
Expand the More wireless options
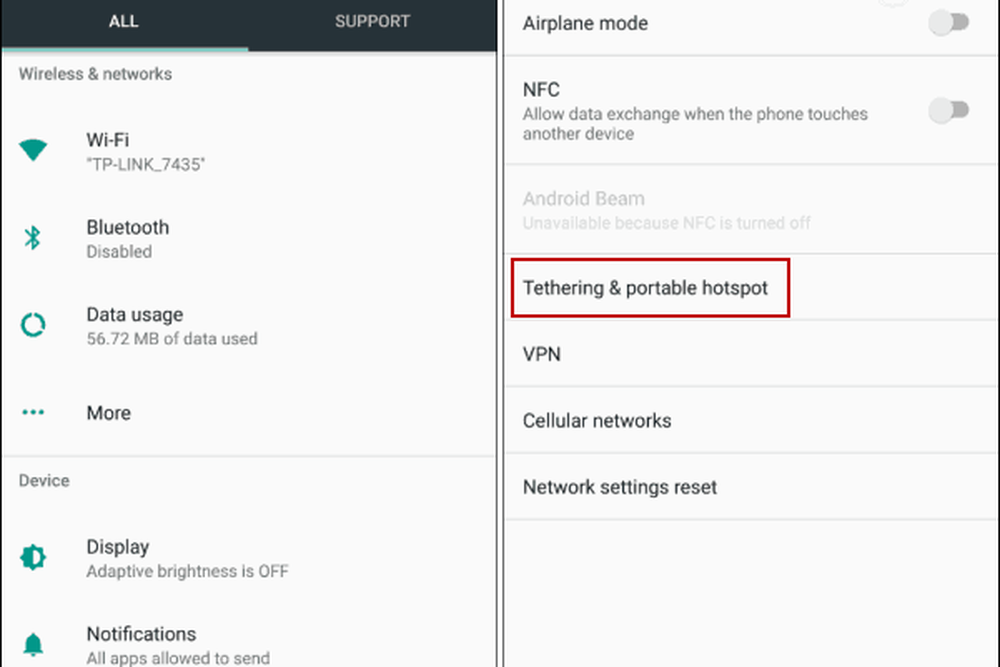tap(109, 412)
